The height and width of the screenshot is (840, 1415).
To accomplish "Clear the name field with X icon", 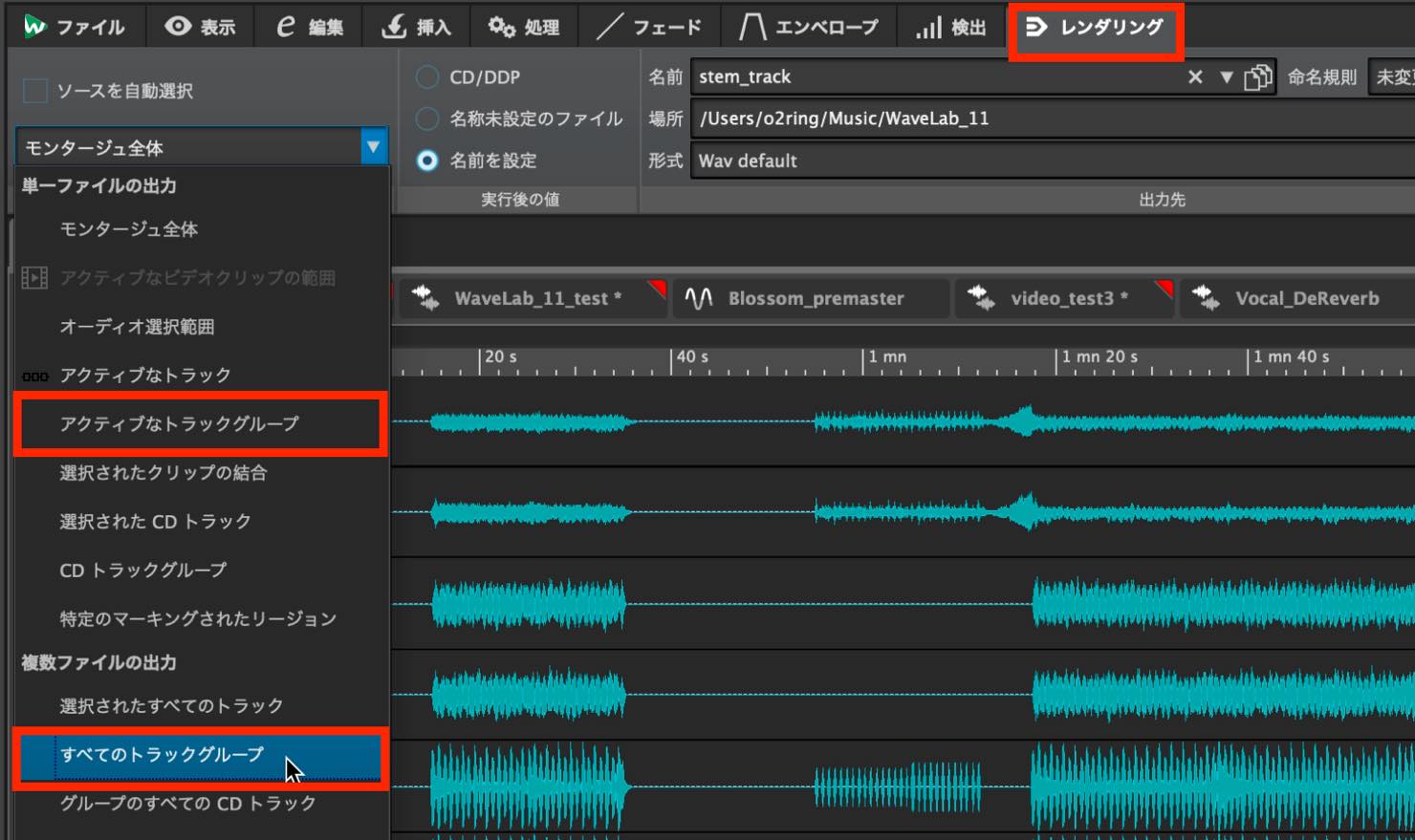I will (x=1195, y=77).
